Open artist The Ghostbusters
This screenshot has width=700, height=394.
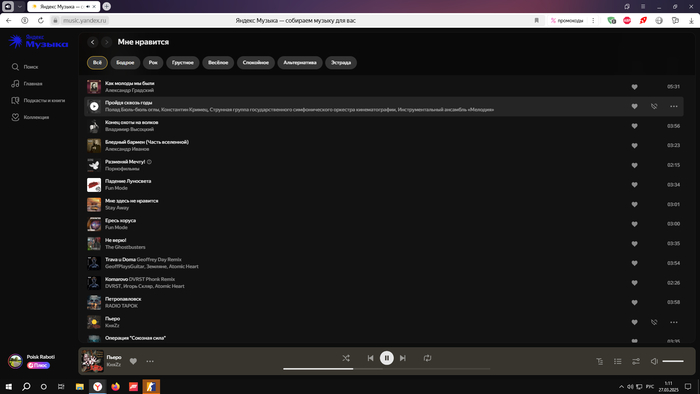(125, 247)
